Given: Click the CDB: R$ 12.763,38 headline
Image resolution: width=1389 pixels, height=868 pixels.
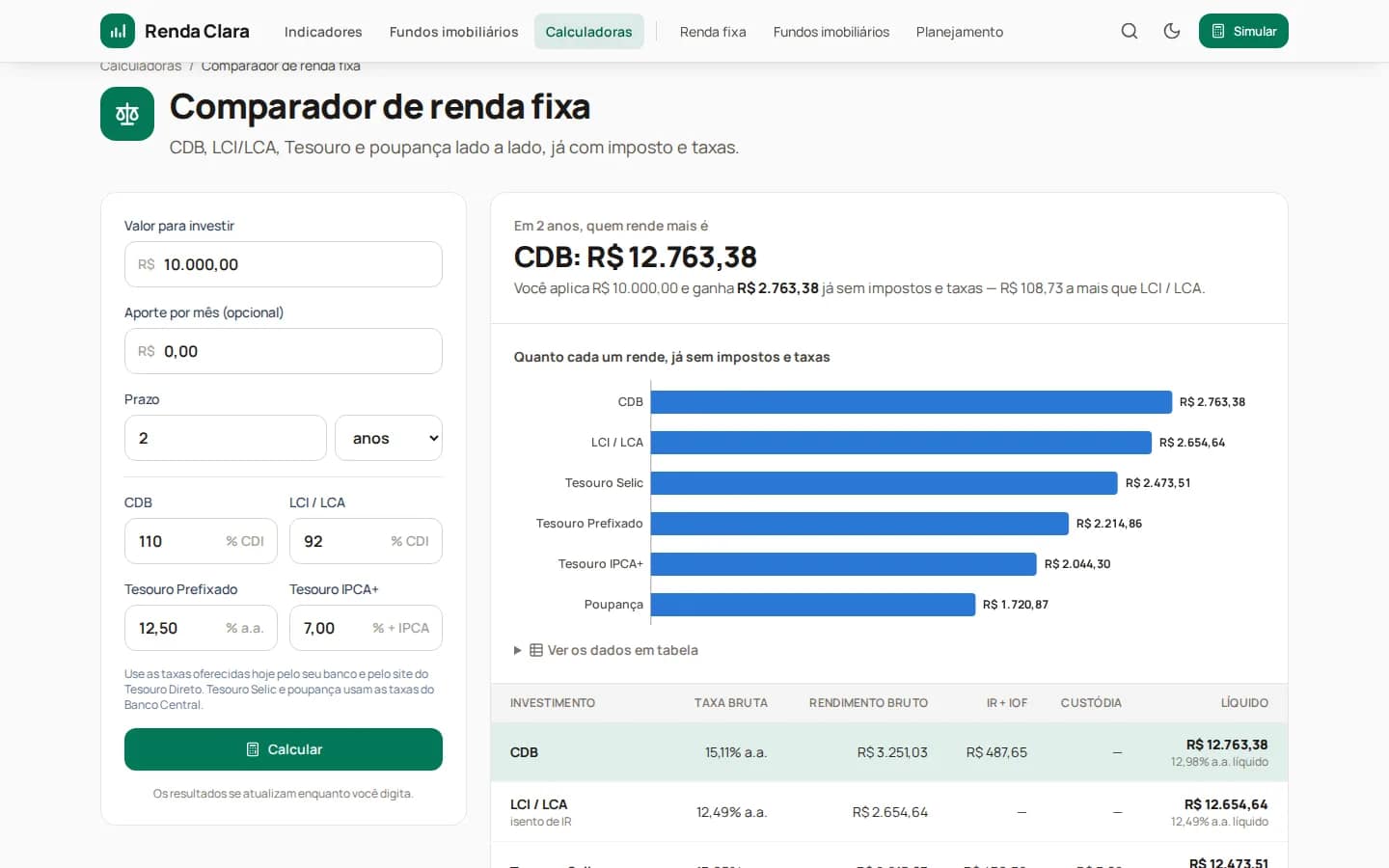Looking at the screenshot, I should point(636,258).
